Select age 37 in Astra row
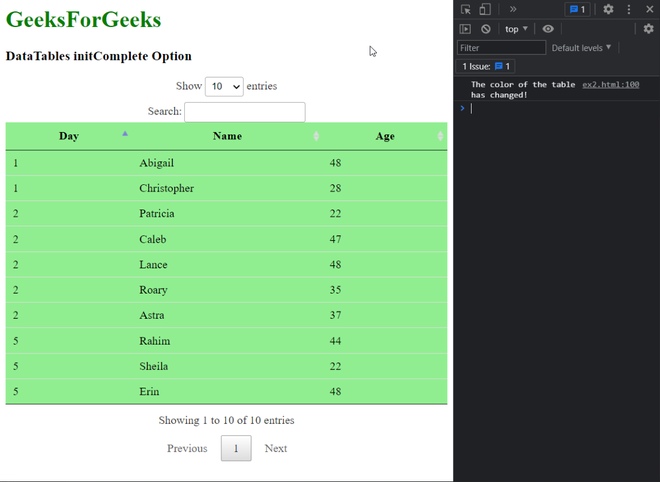Viewport: 660px width, 482px height. coord(385,315)
